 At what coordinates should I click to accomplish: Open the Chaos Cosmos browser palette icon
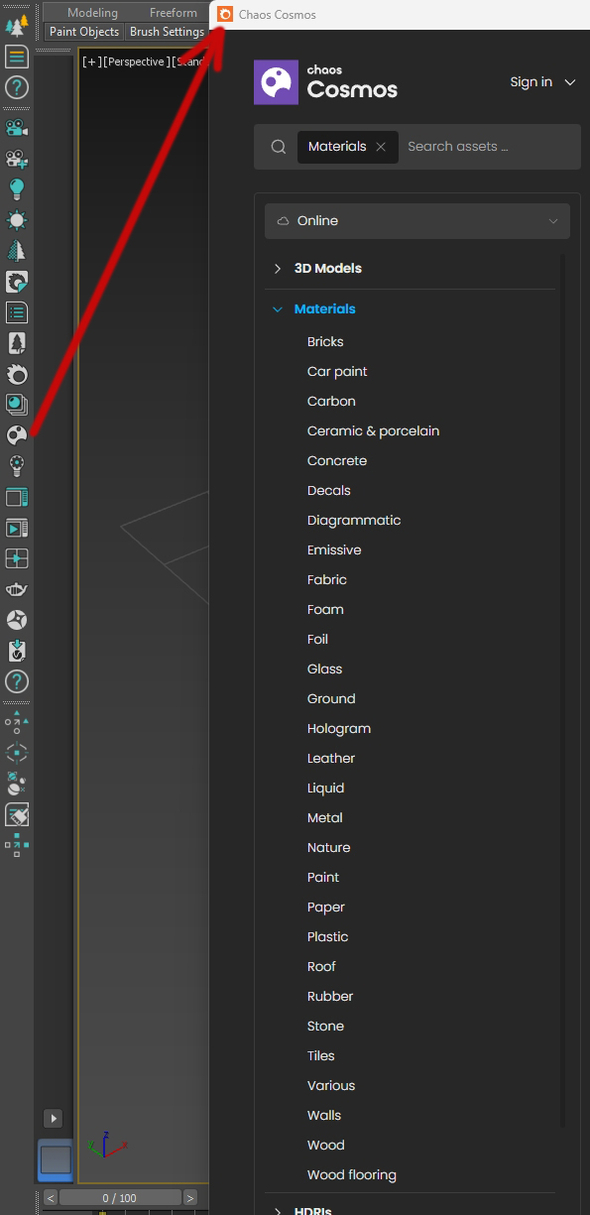17,435
